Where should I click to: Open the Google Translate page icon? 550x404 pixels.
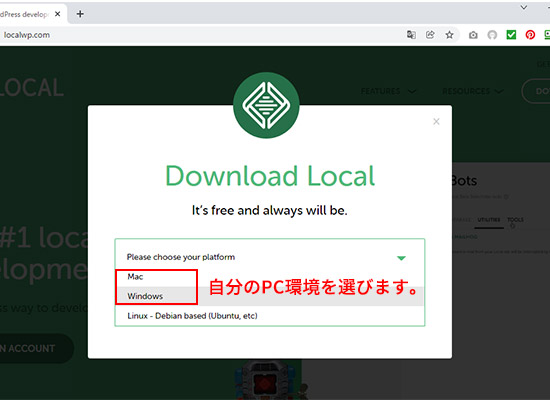tap(411, 35)
